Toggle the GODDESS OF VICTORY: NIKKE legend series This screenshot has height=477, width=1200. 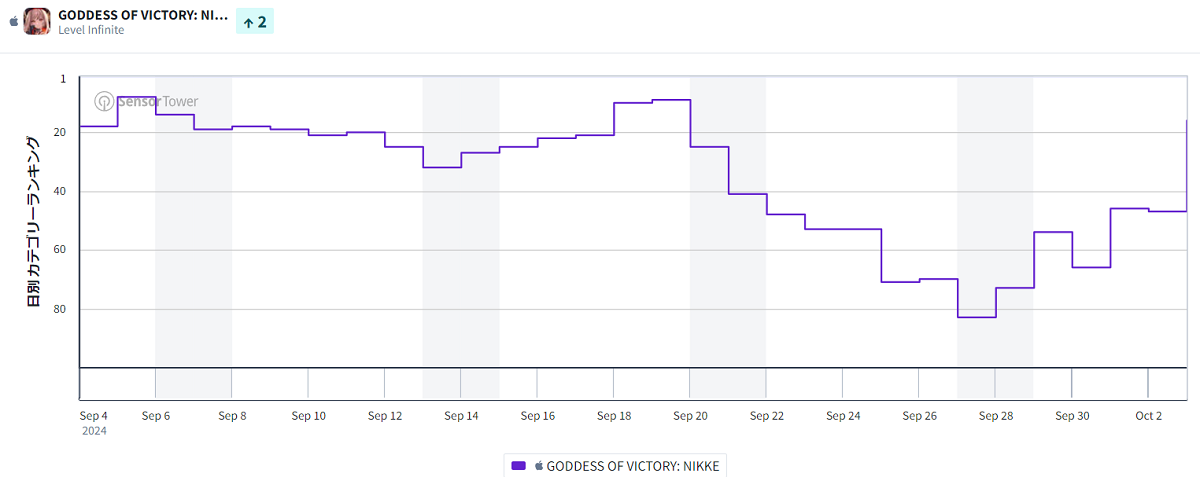click(632, 465)
